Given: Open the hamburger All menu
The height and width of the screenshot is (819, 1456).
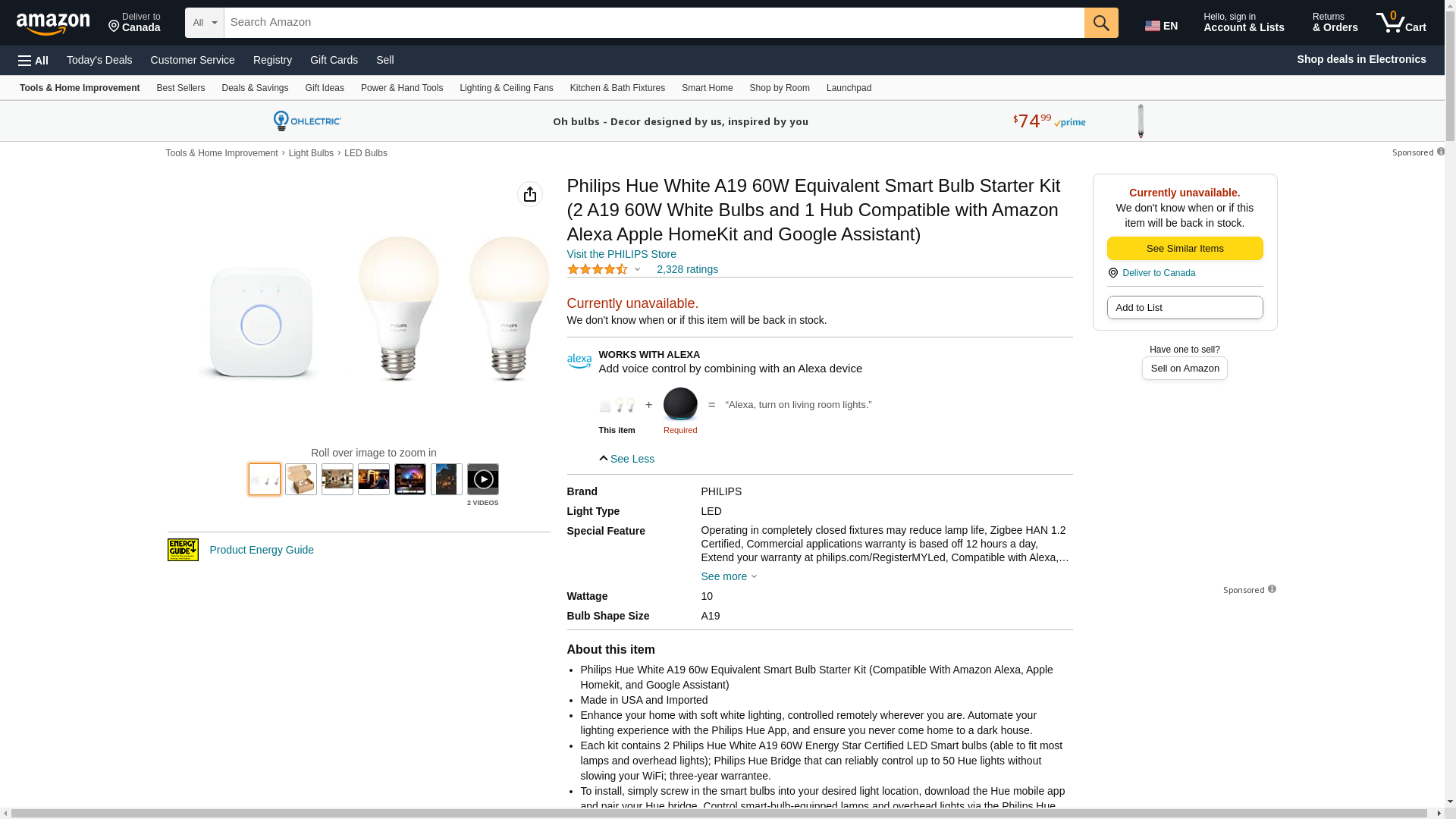Looking at the screenshot, I should pyautogui.click(x=33, y=60).
